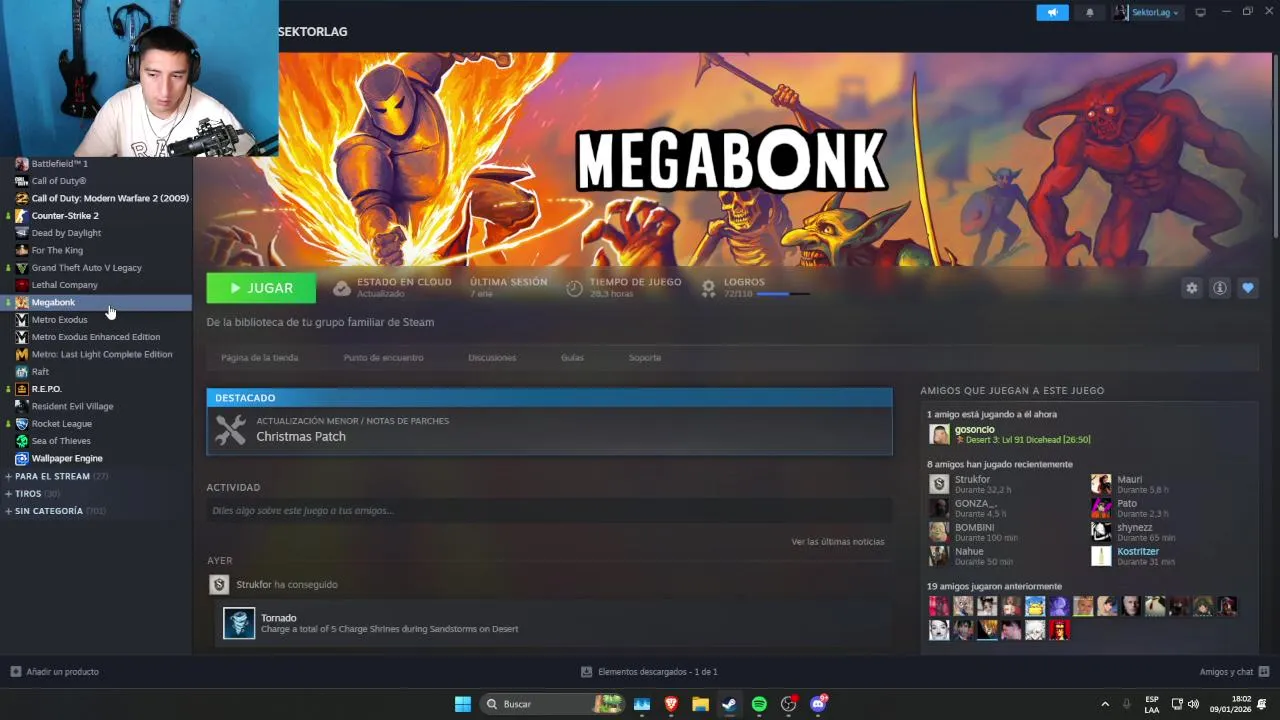The image size is (1280, 720).
Task: Click the system tray volume icon
Action: (1193, 704)
